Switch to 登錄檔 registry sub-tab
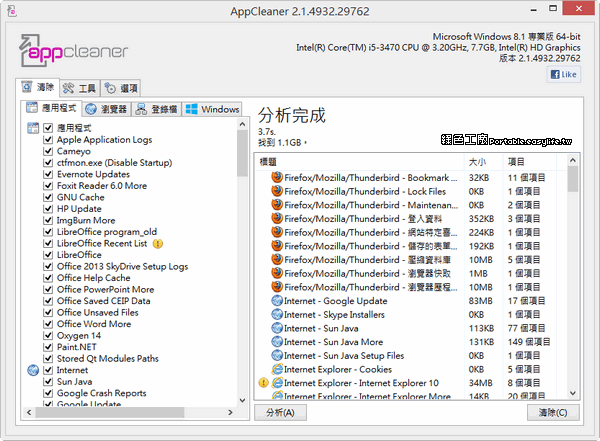 pyautogui.click(x=157, y=109)
